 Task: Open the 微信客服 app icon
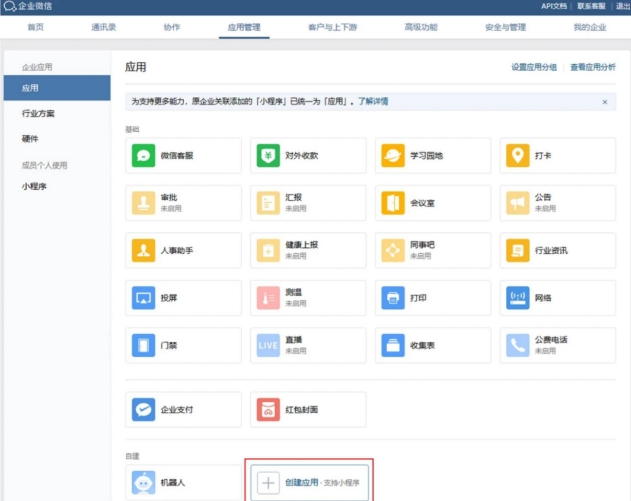point(144,156)
